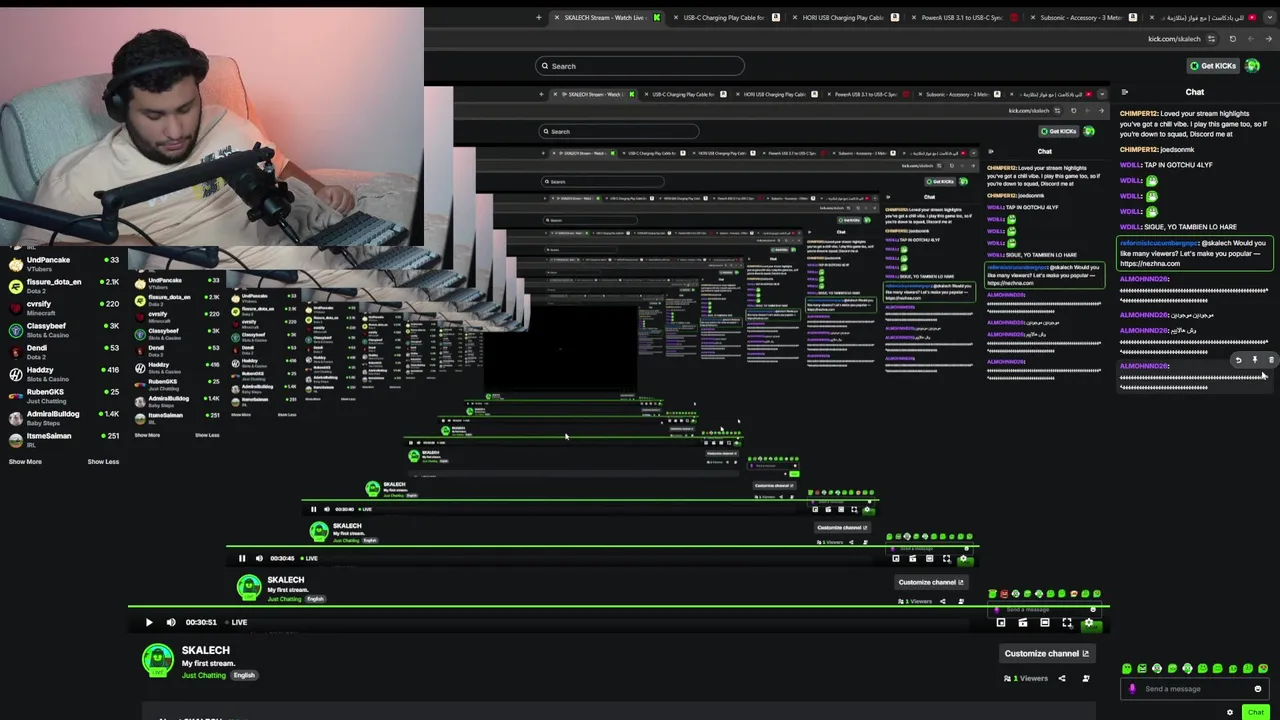Click Haddzy's avatar in the leftmost sidebar
The height and width of the screenshot is (720, 1280).
[x=15, y=374]
